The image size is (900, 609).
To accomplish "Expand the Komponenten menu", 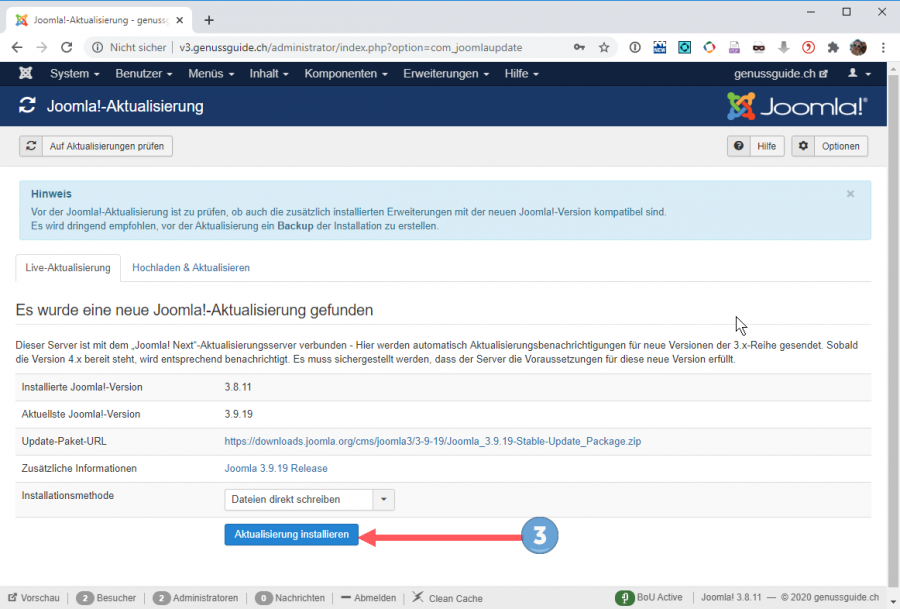I will coord(346,73).
